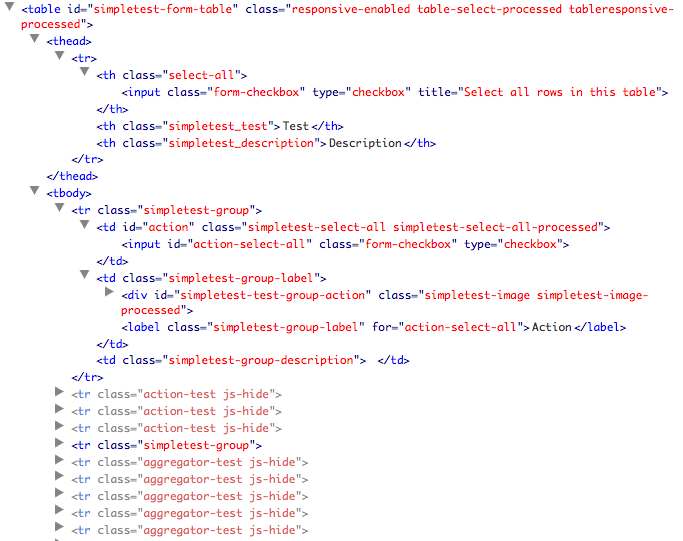
Task: Collapse the tr node inside thead
Action: (60, 56)
